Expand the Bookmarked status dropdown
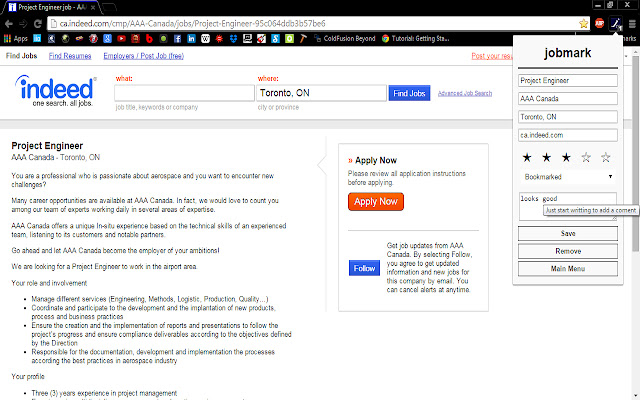The width and height of the screenshot is (640, 400). click(x=568, y=177)
